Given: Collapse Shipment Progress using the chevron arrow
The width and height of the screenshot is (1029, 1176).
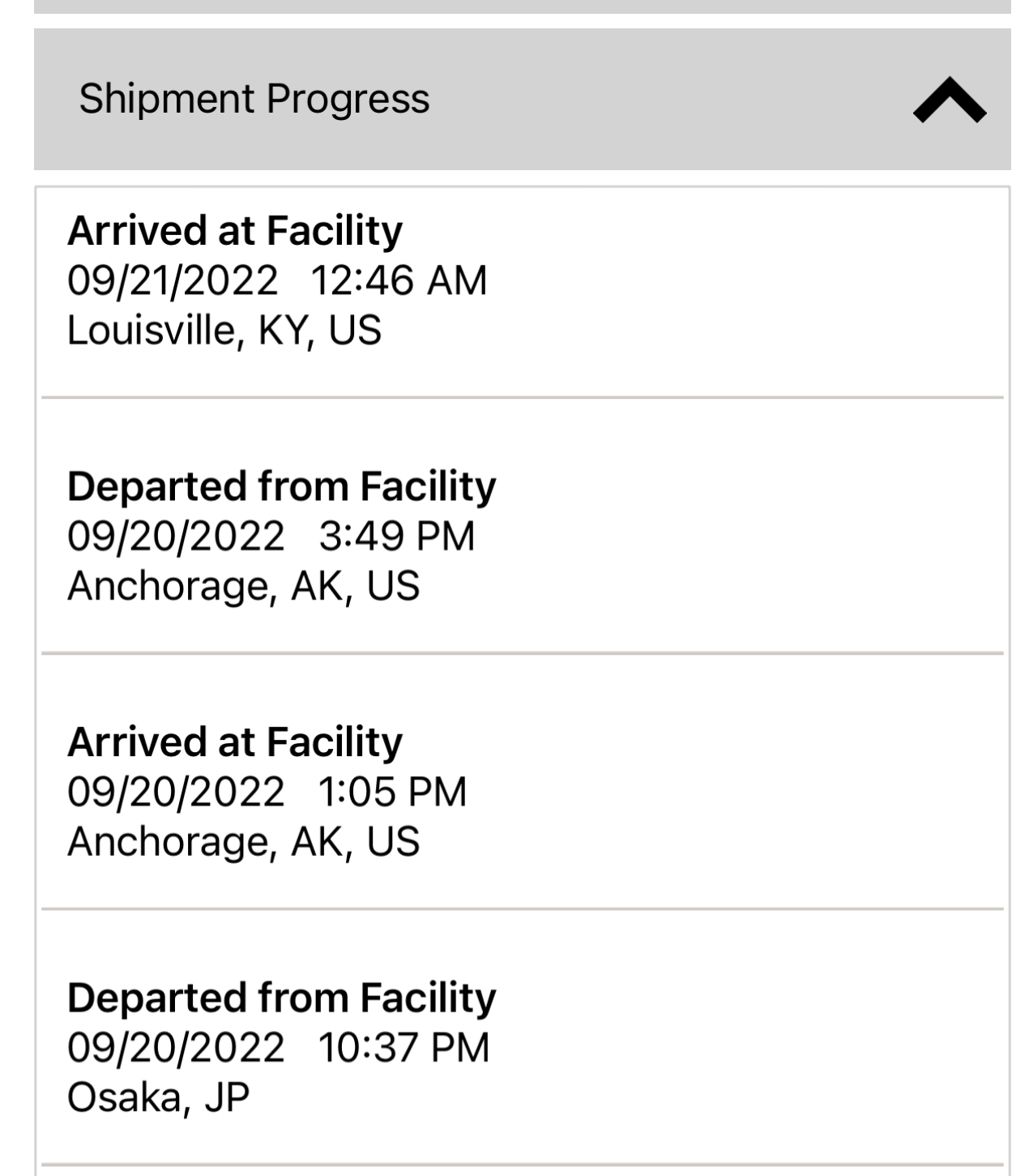Looking at the screenshot, I should click(949, 100).
